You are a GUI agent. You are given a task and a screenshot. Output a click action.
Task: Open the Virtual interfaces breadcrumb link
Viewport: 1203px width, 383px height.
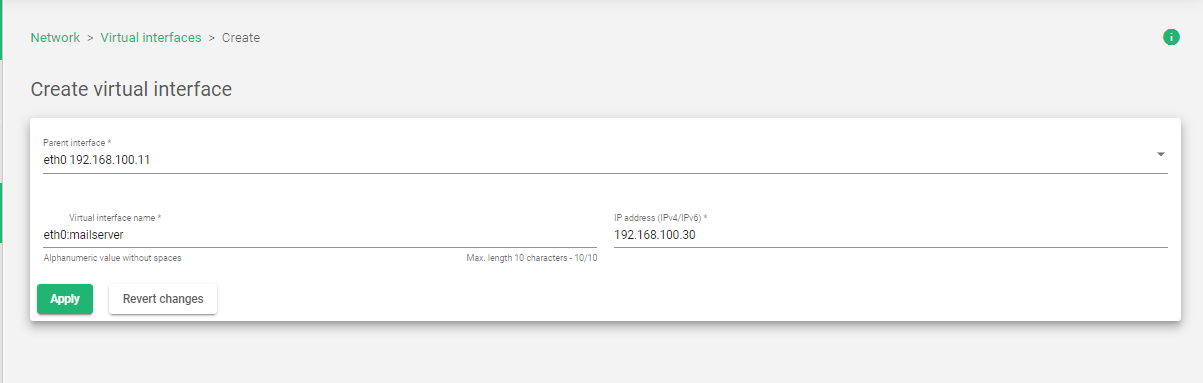point(150,38)
